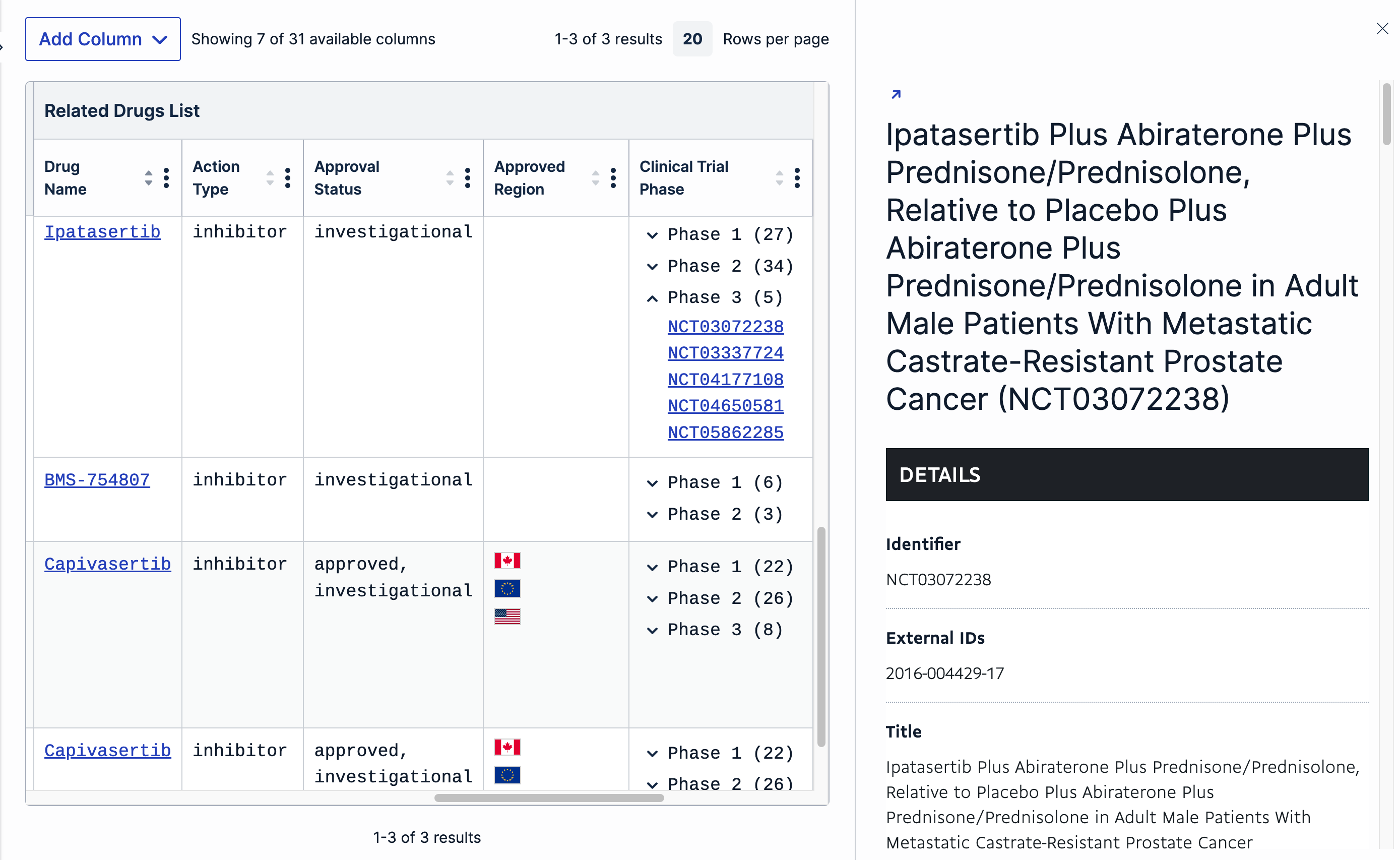
Task: Open Approved Region column kebab menu
Action: pyautogui.click(x=613, y=178)
